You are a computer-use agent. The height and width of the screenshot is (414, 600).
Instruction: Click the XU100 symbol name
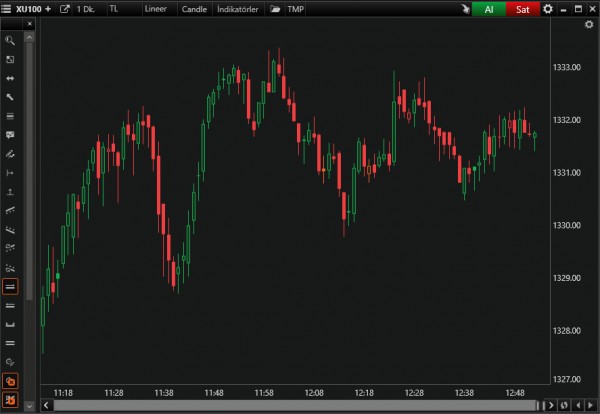(29, 9)
